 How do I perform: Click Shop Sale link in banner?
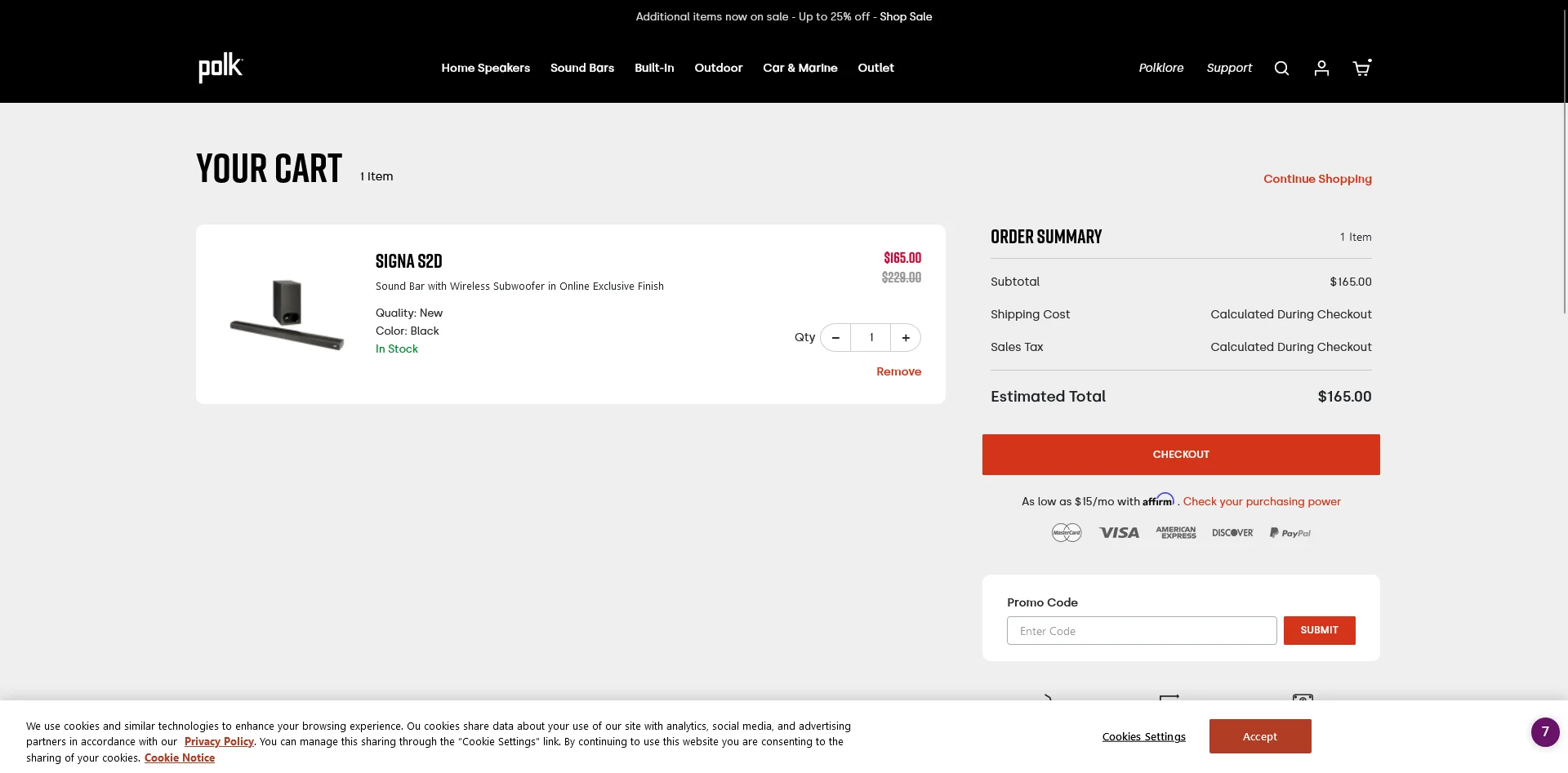click(906, 16)
